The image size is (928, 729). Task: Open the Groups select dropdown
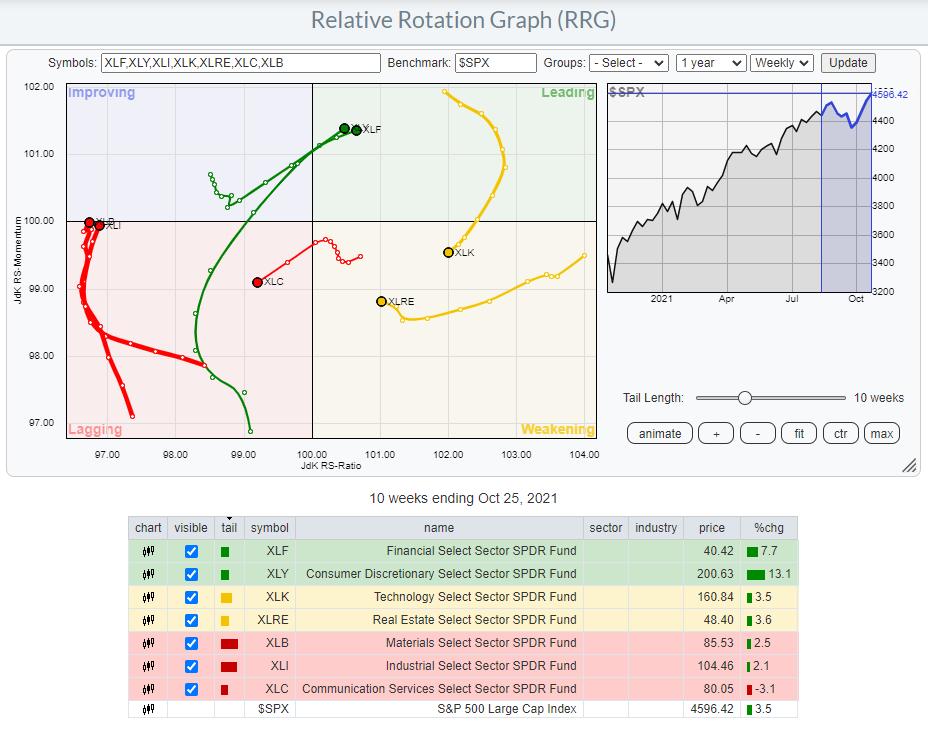(x=628, y=63)
